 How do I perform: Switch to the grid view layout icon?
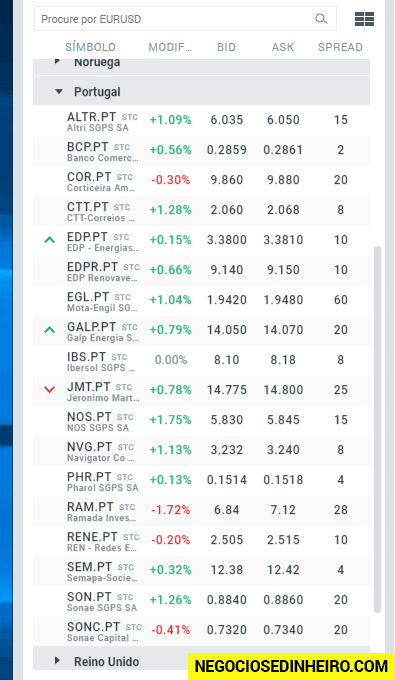[364, 19]
